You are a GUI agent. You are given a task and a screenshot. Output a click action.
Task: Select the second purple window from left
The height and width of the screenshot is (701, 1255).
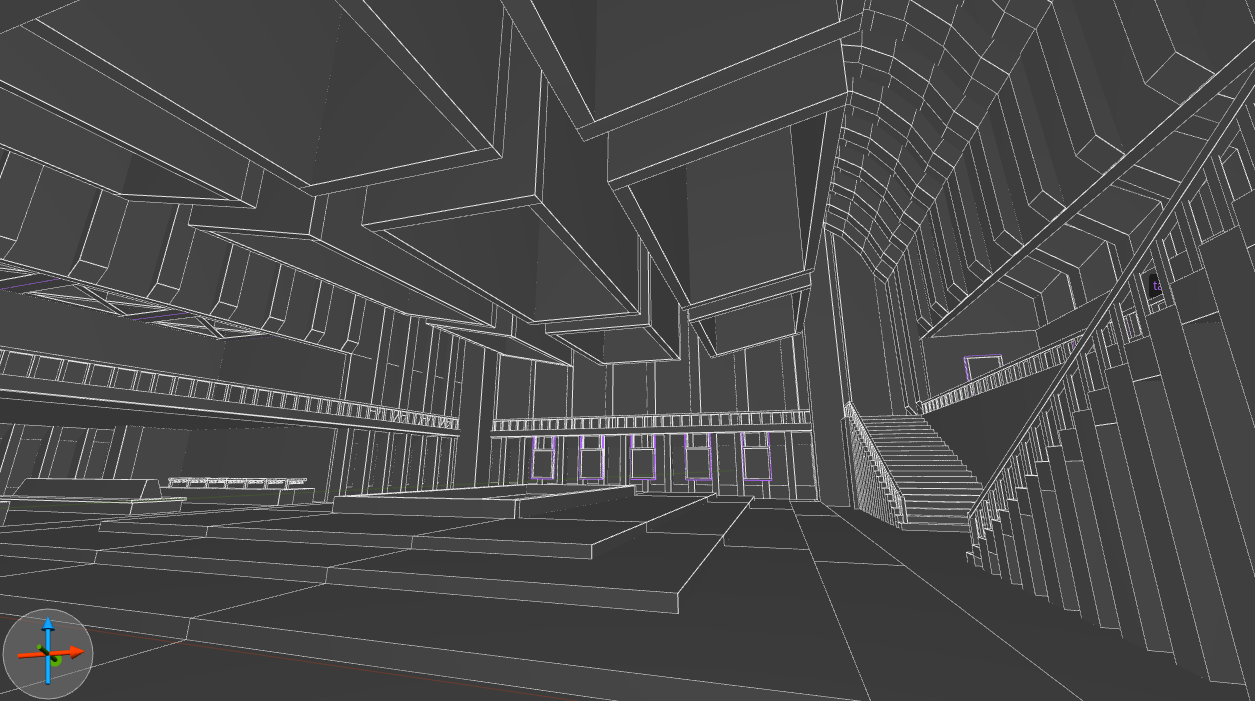pyautogui.click(x=592, y=456)
